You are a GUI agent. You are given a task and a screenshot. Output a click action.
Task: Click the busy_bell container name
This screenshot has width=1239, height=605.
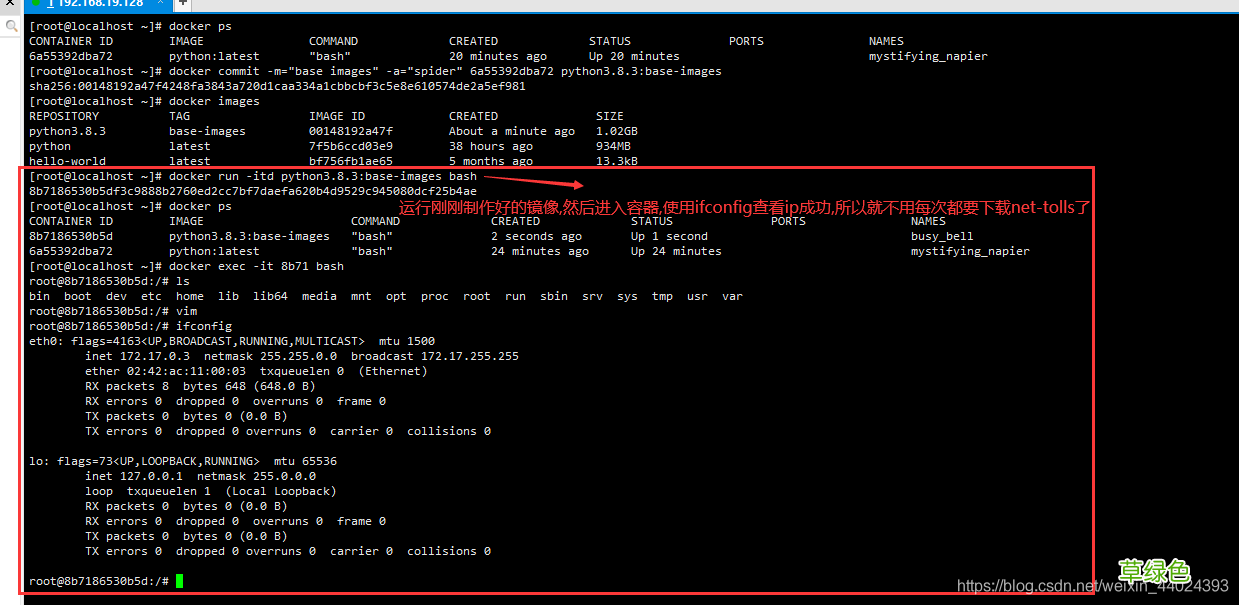(x=941, y=235)
